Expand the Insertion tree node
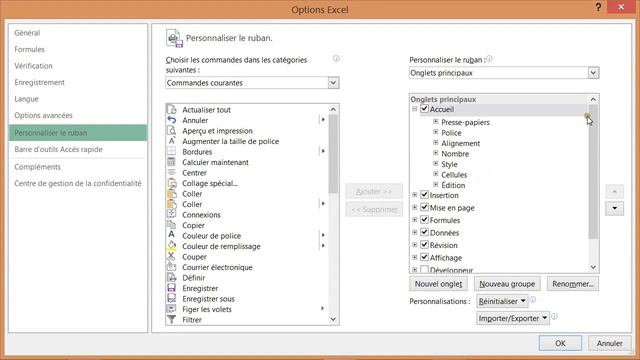 point(414,195)
